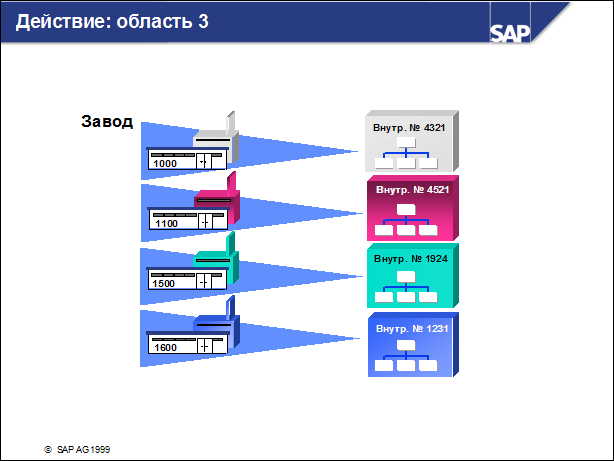Viewport: 614px width, 461px height.
Task: Select the gray factory icon for plant 1000
Action: pos(192,141)
